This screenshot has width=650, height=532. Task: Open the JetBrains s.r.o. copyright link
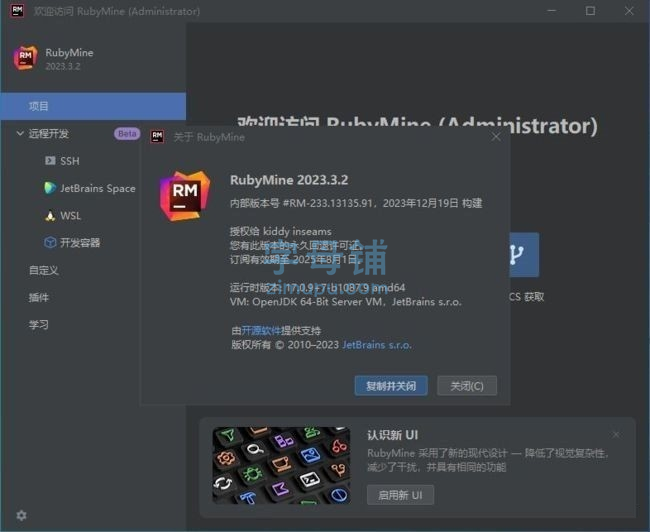(x=377, y=345)
